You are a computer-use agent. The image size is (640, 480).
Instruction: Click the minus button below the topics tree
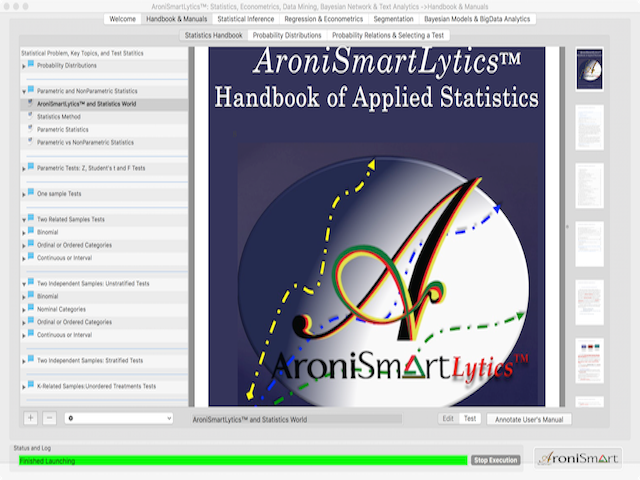coord(49,418)
